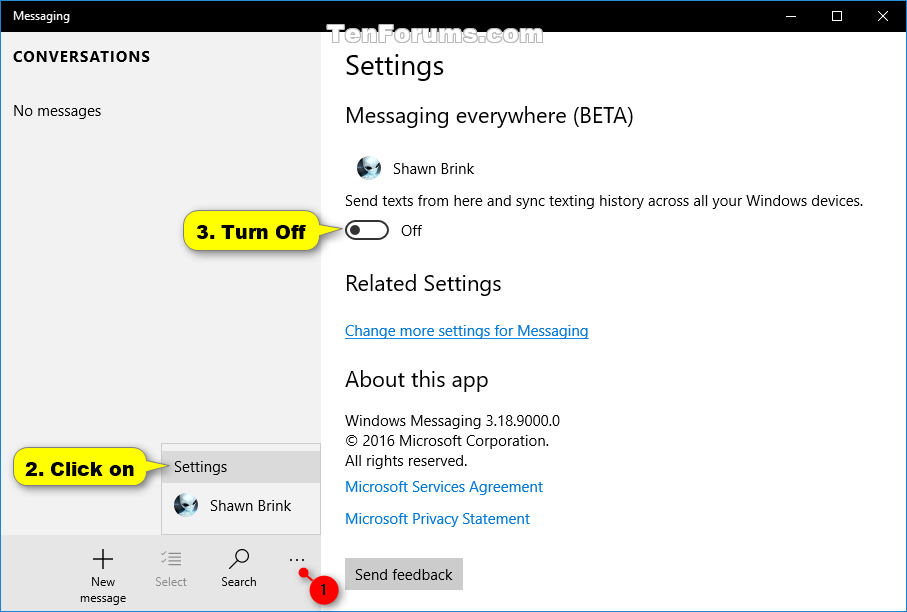This screenshot has width=907, height=612.
Task: Click the 'No messages' text
Action: point(57,110)
